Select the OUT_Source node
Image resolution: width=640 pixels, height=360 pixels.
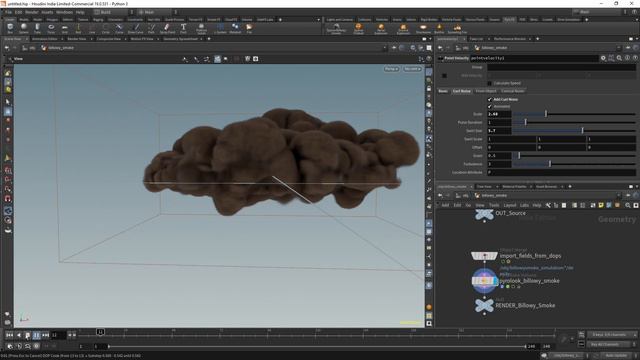point(484,214)
